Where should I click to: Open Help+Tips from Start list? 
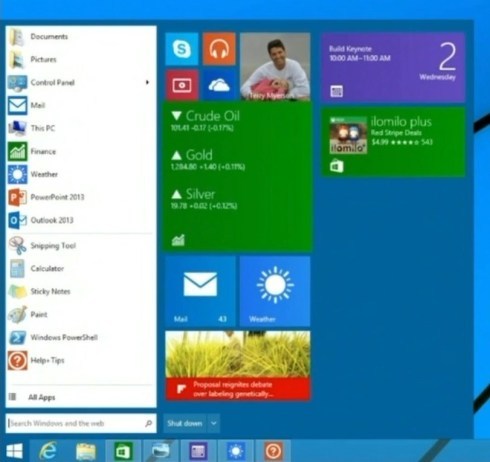pyautogui.click(x=80, y=360)
